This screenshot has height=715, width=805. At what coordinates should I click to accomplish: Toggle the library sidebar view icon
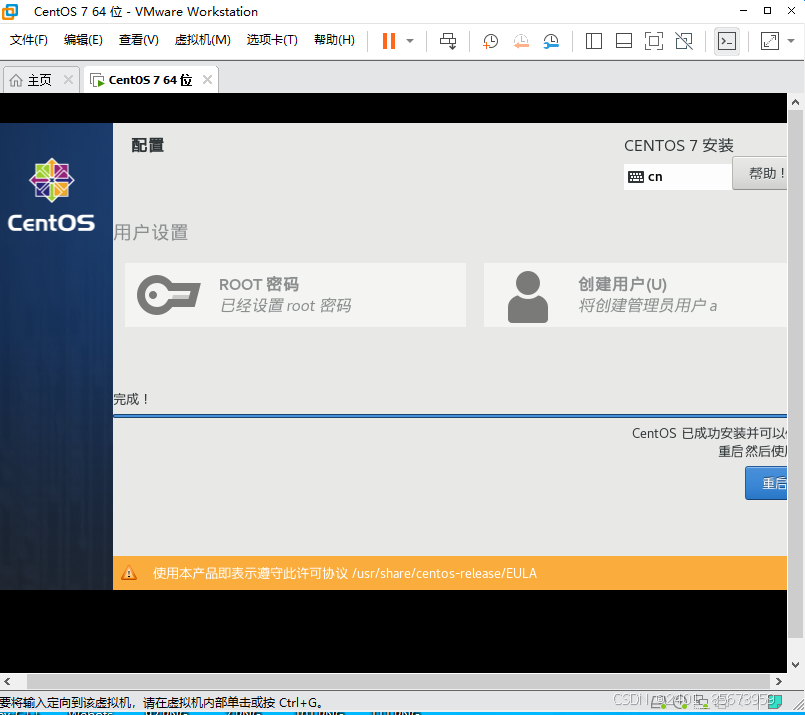tap(593, 41)
